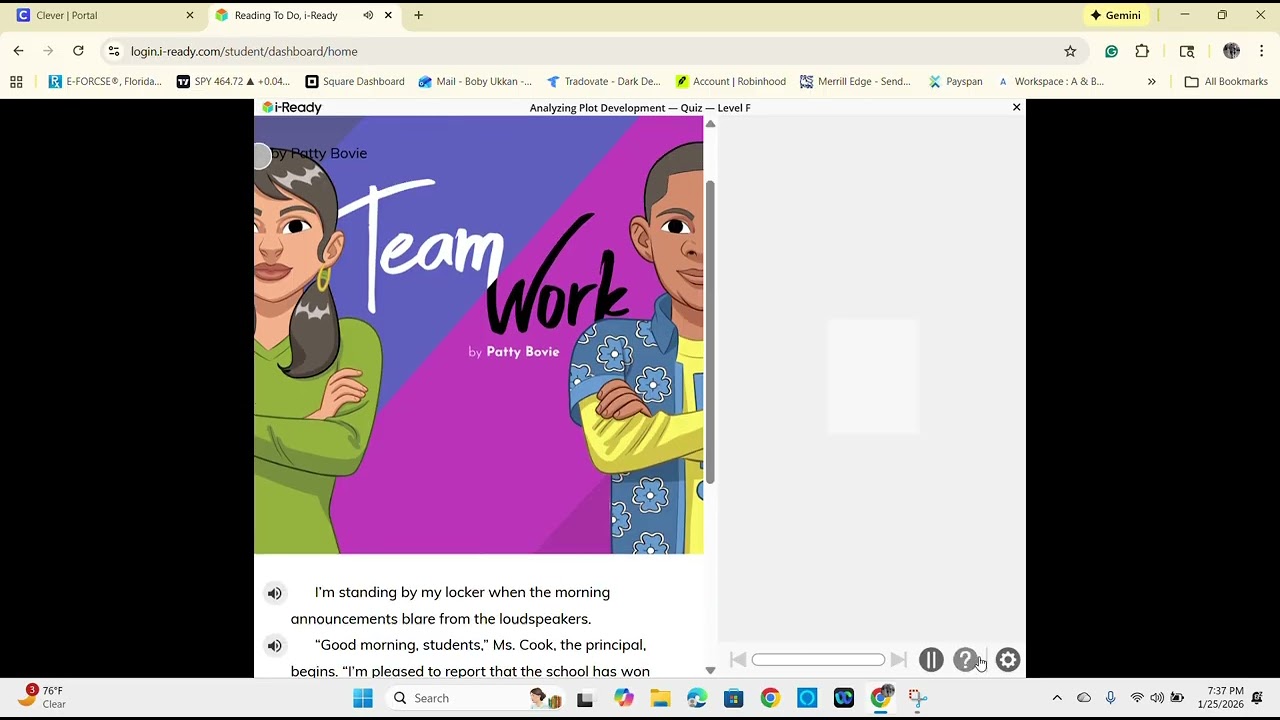The width and height of the screenshot is (1280, 720).
Task: View site information icon in address bar
Action: (x=114, y=51)
